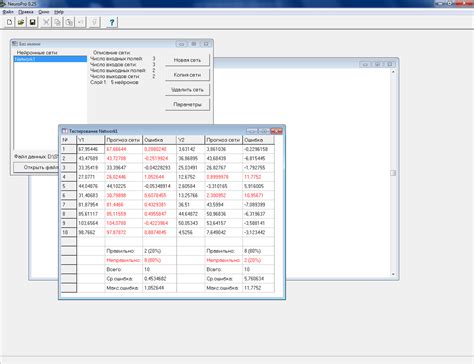
Task: Click the question mark help icon
Action: click(x=112, y=22)
